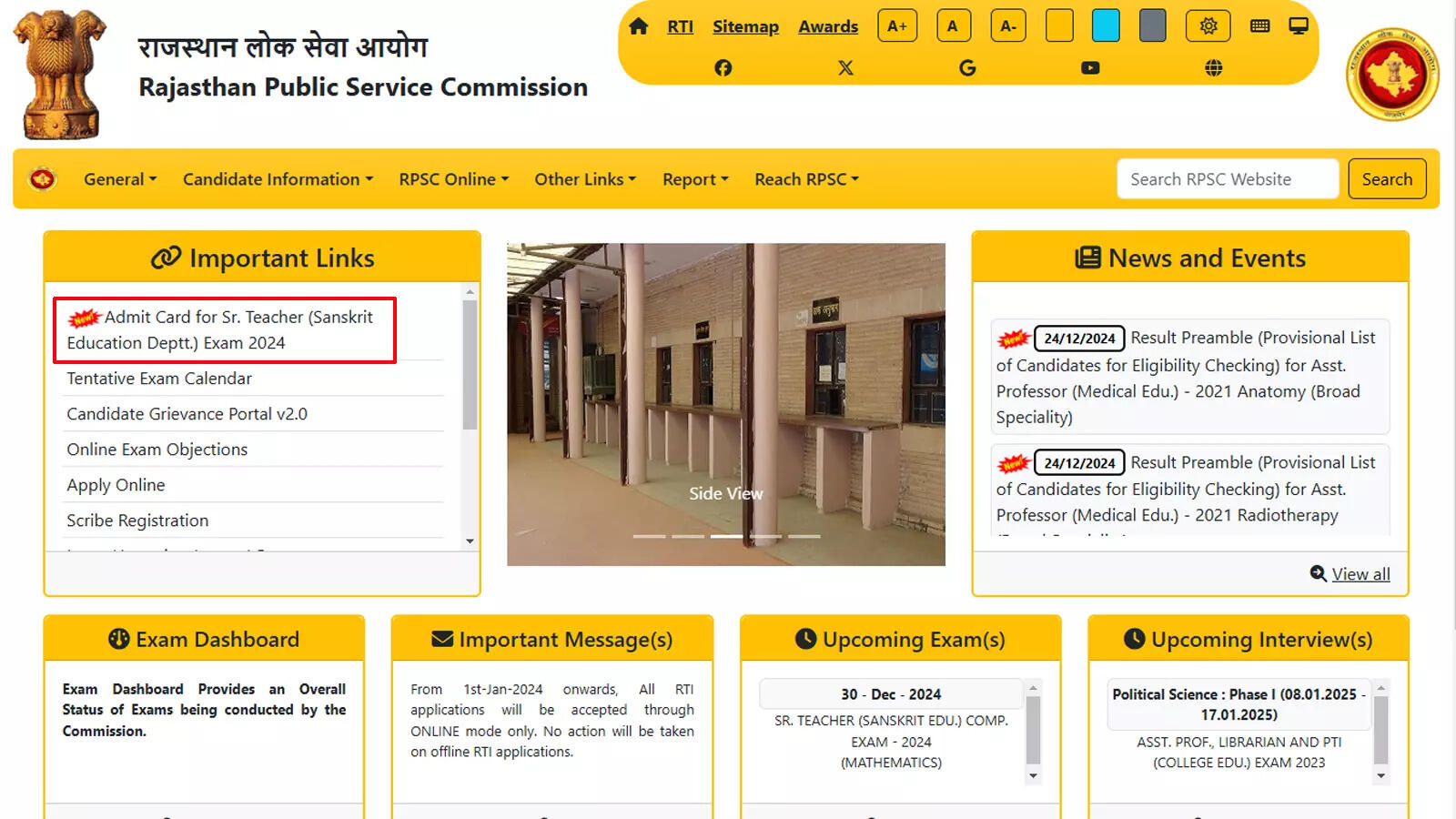Open the X (Twitter) social icon
Screen dimensions: 1456x819
[845, 66]
